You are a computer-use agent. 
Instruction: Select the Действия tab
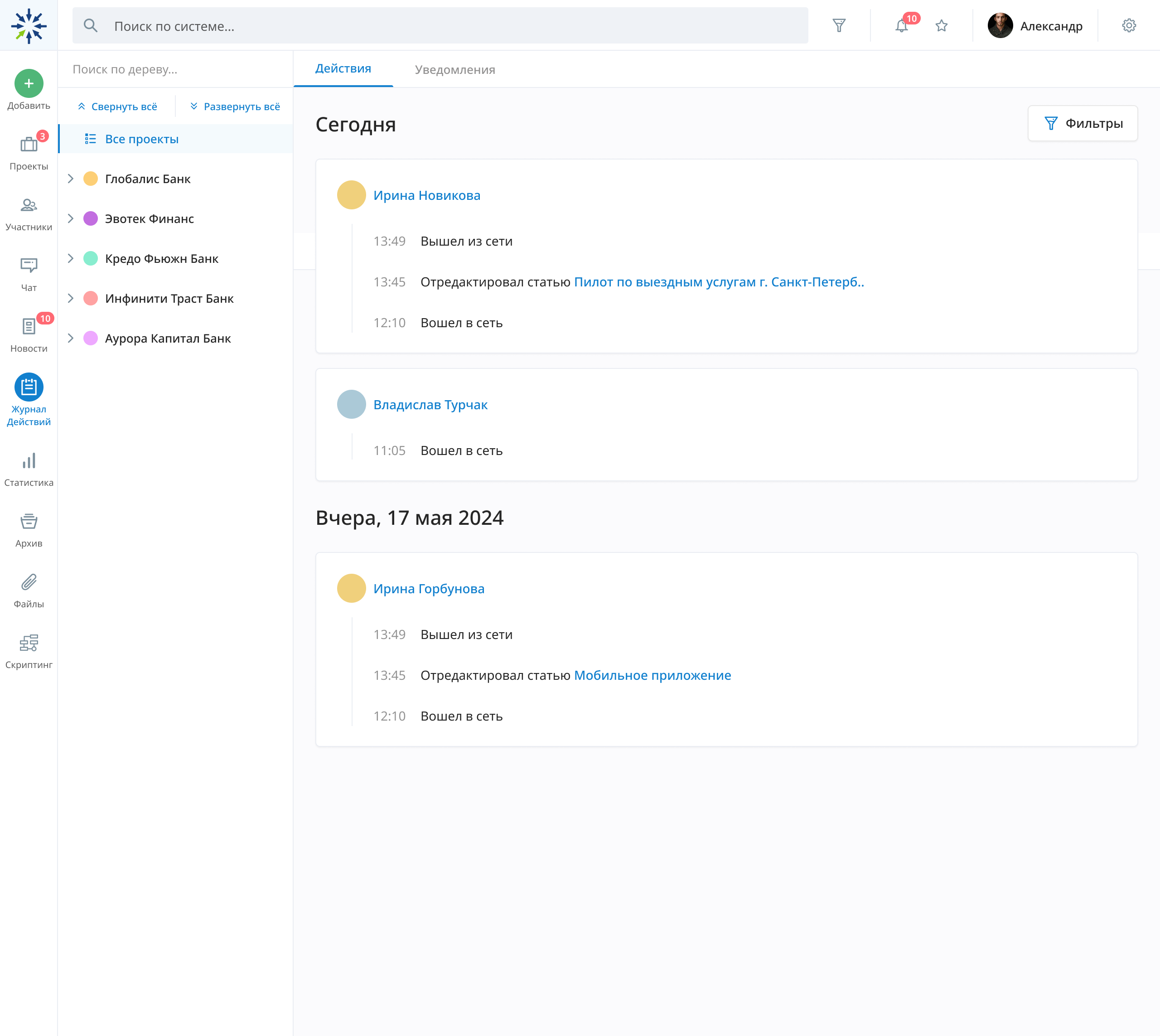pyautogui.click(x=343, y=69)
